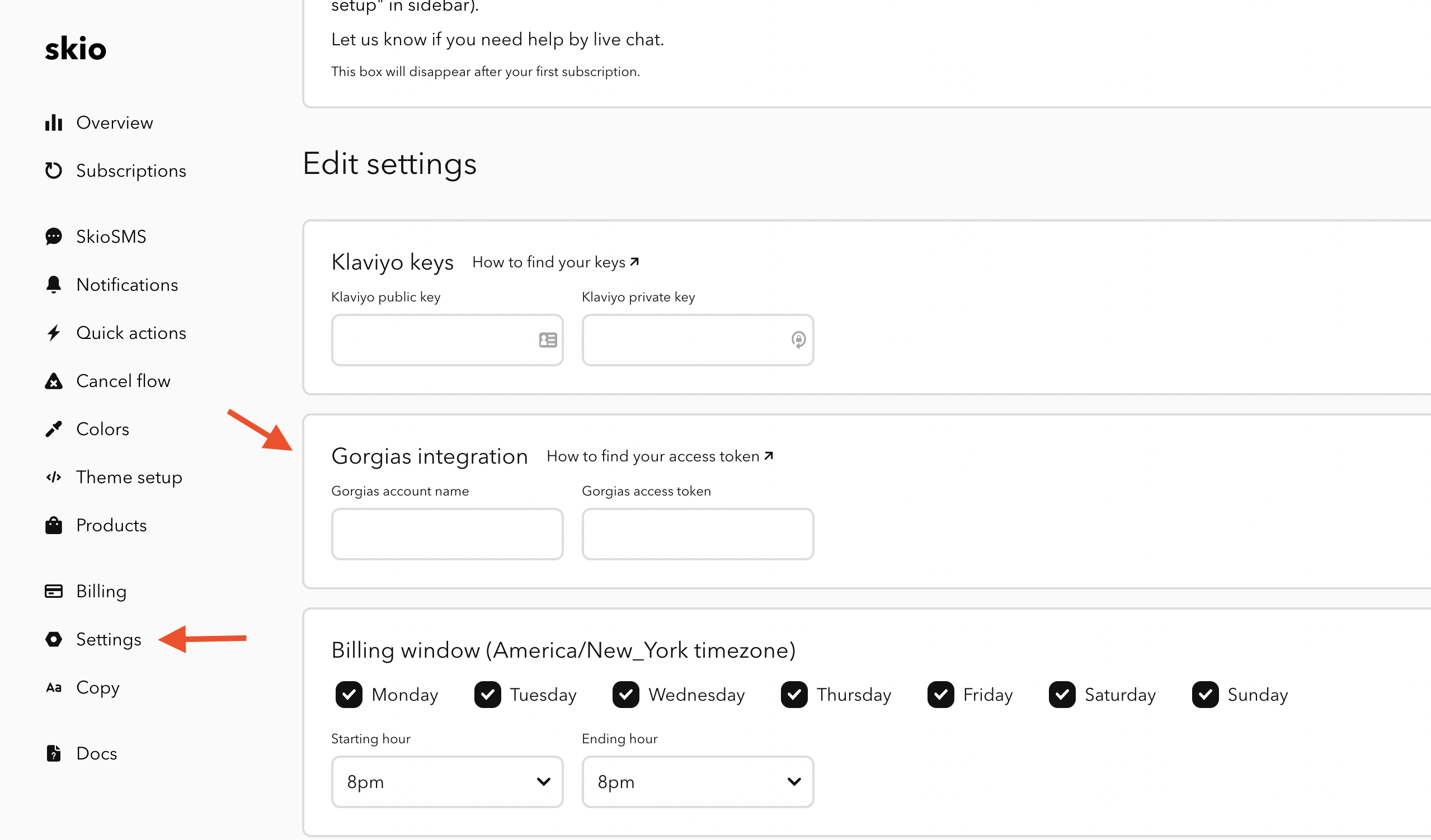This screenshot has width=1431, height=840.
Task: Toggle the Tuesday checkbox
Action: point(487,695)
